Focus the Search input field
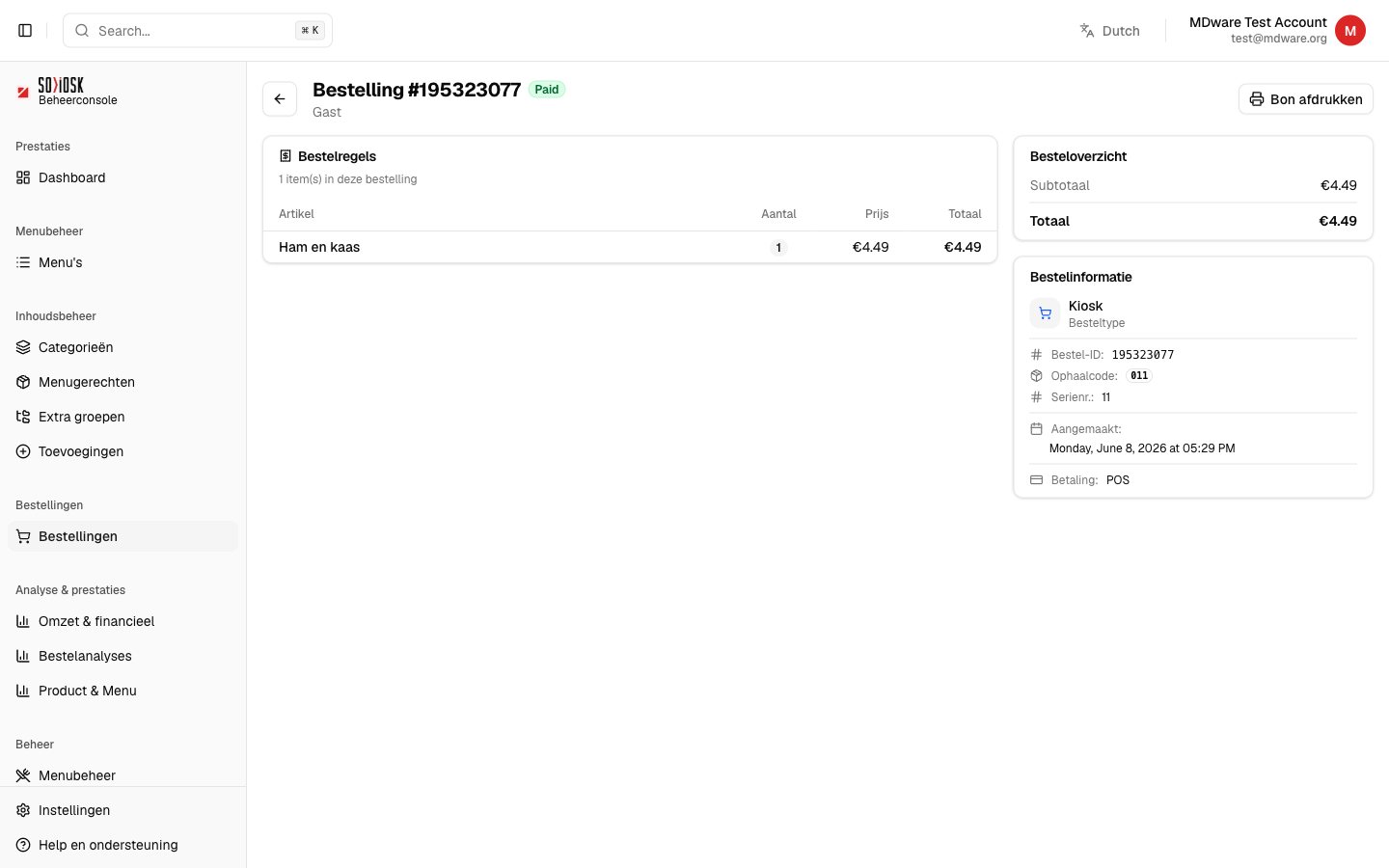 (x=198, y=31)
